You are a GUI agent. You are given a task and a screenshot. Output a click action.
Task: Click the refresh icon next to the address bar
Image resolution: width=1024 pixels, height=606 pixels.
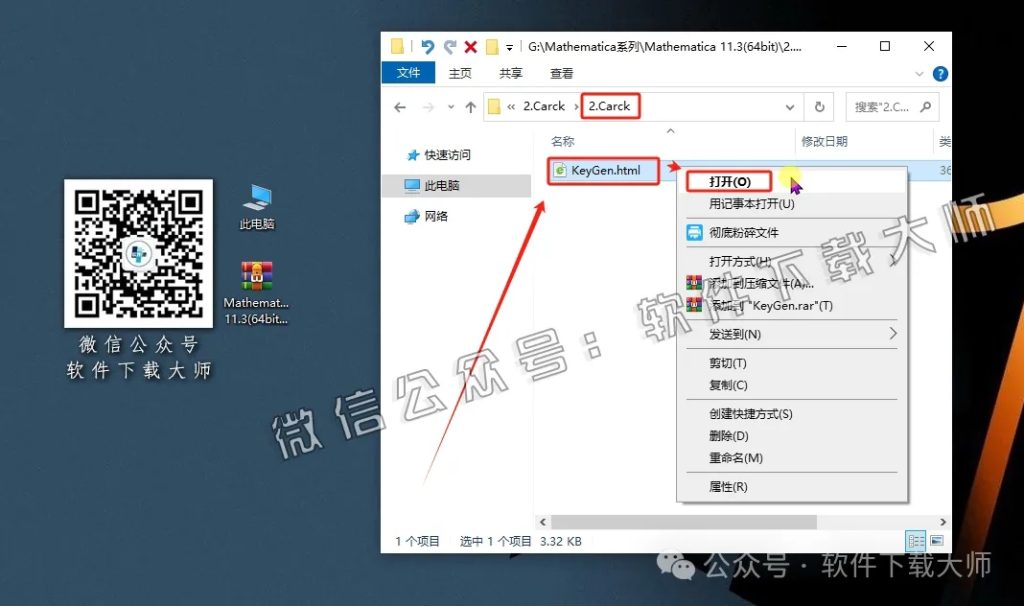820,106
